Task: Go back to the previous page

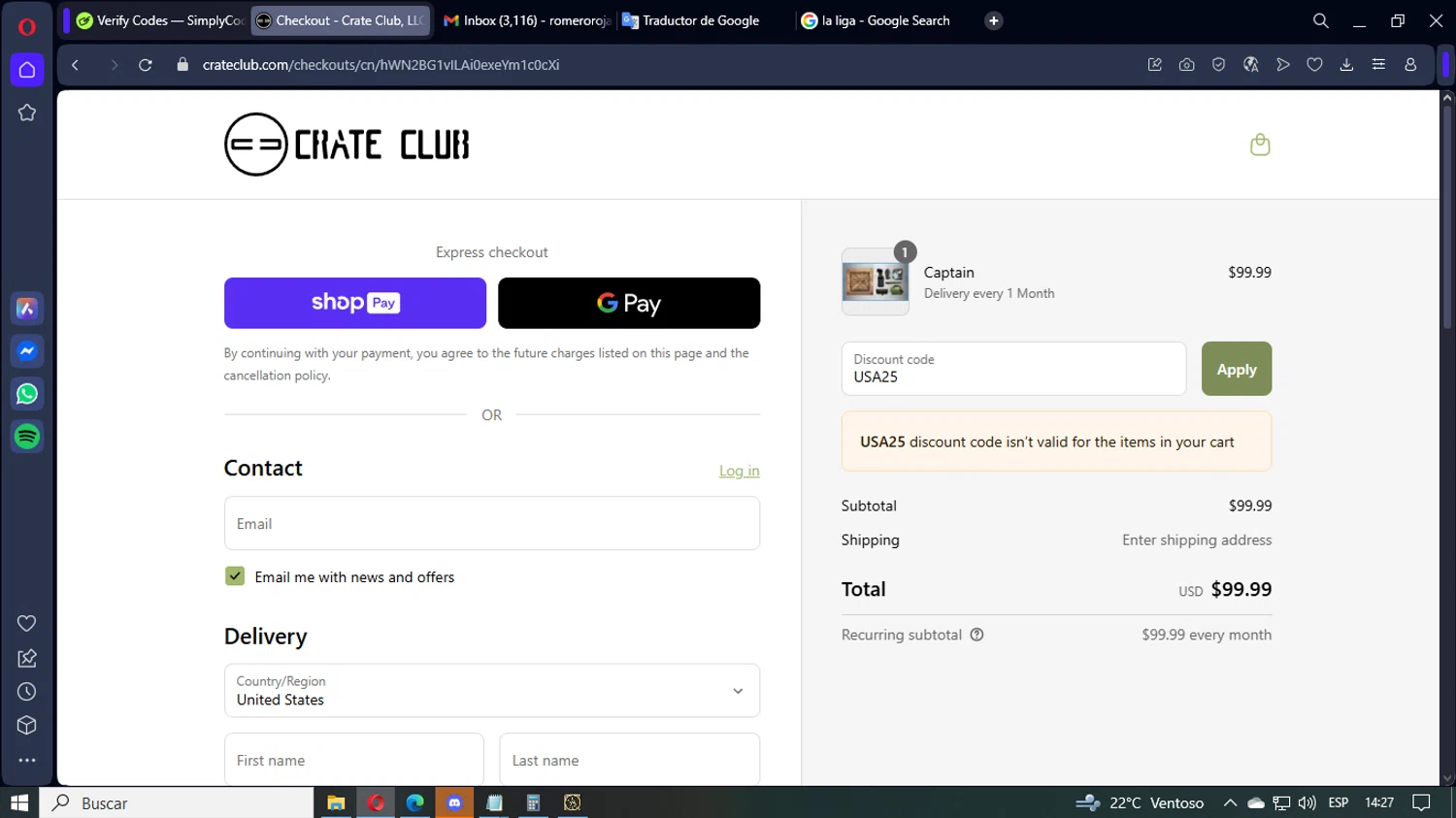Action: tap(75, 65)
